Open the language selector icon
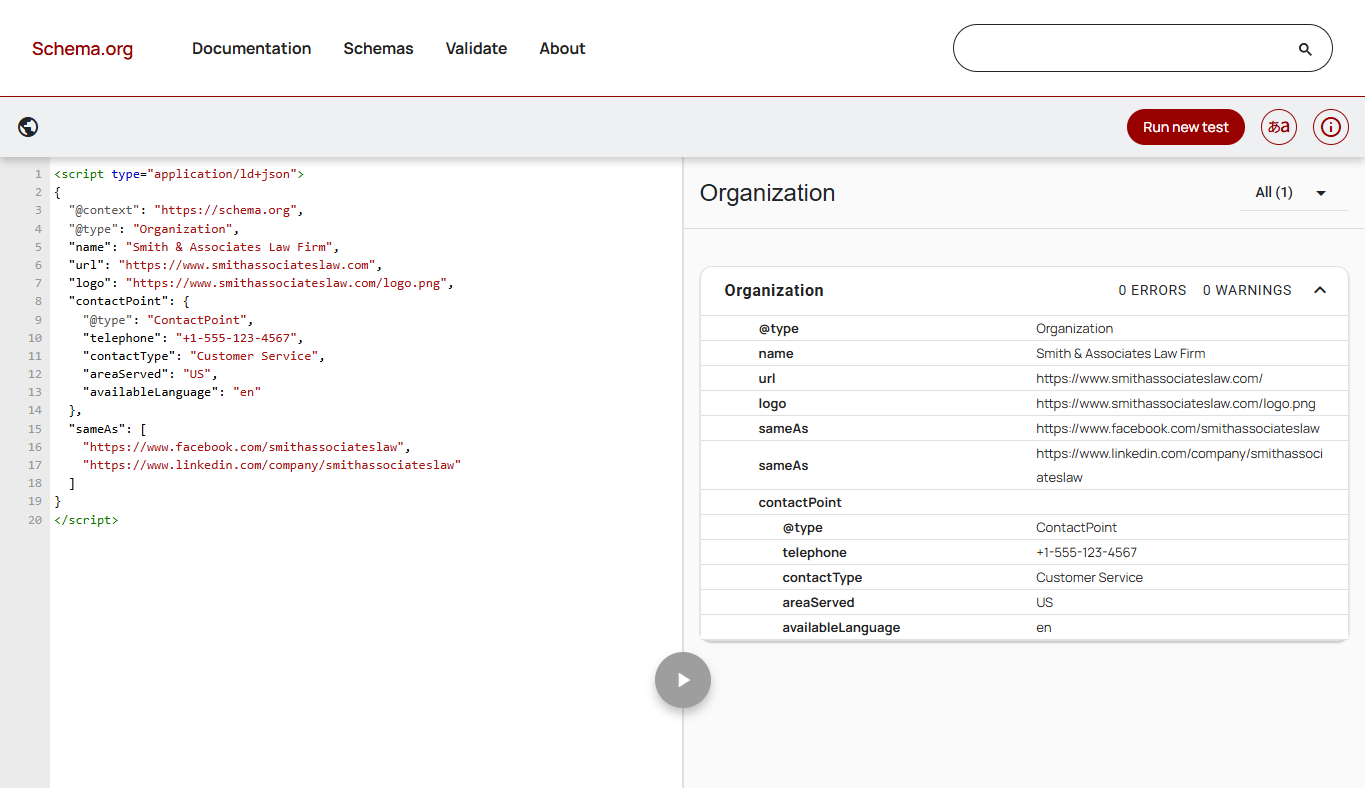 pos(1278,127)
